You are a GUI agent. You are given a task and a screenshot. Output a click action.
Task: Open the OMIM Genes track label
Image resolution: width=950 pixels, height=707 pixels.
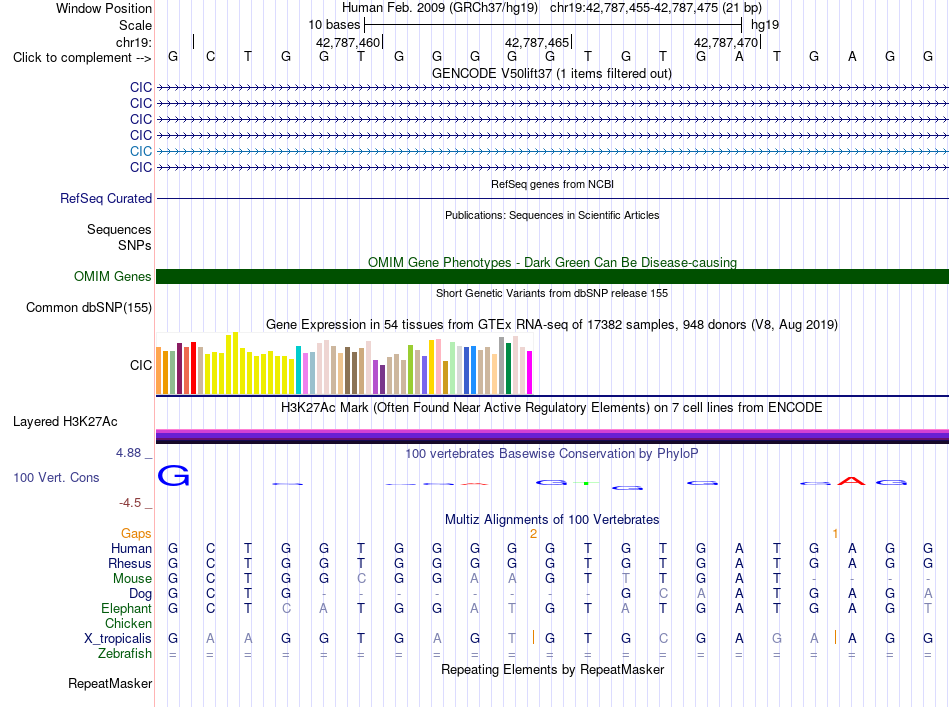pos(113,276)
